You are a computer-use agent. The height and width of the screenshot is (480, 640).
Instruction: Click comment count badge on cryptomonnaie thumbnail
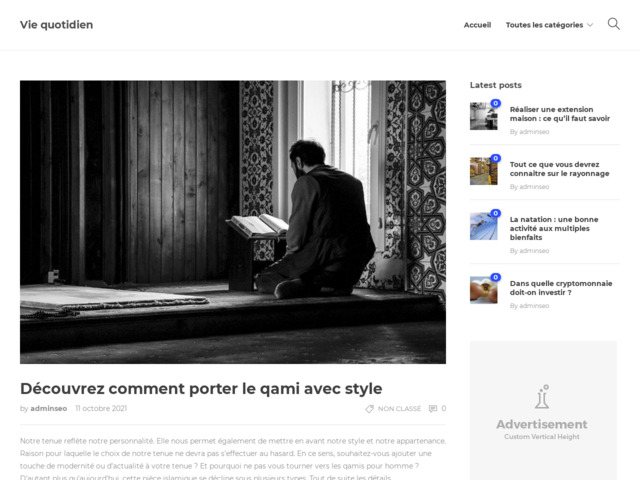tap(496, 278)
